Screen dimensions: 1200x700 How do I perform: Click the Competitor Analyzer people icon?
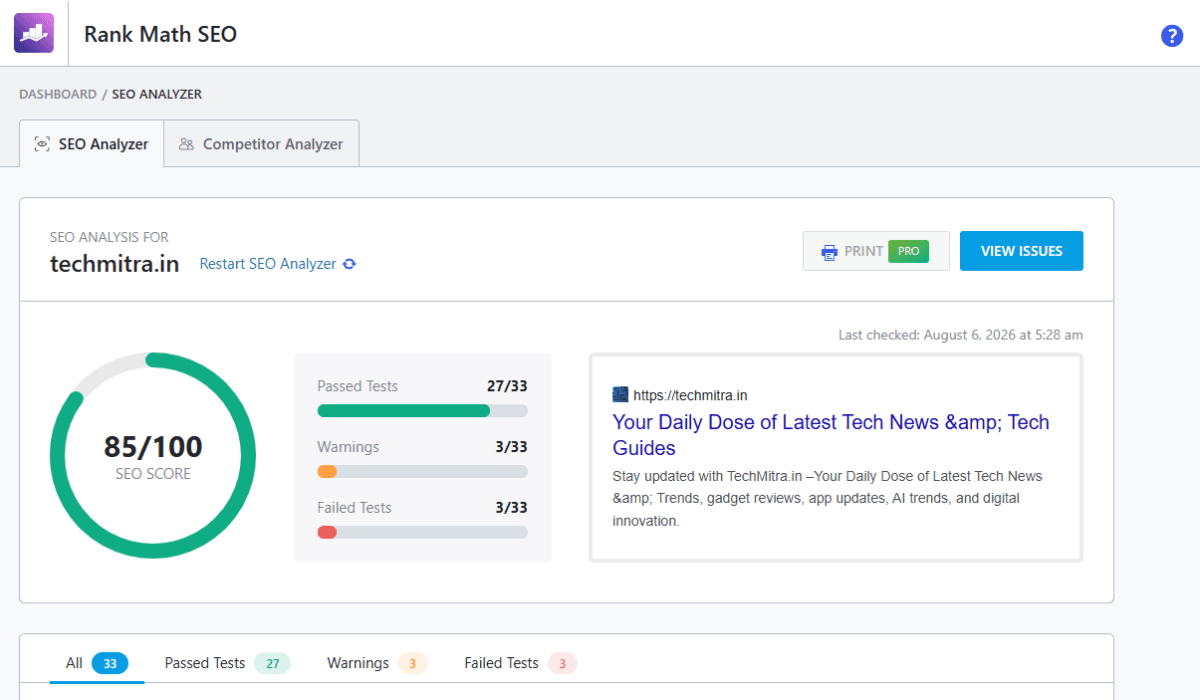tap(186, 144)
